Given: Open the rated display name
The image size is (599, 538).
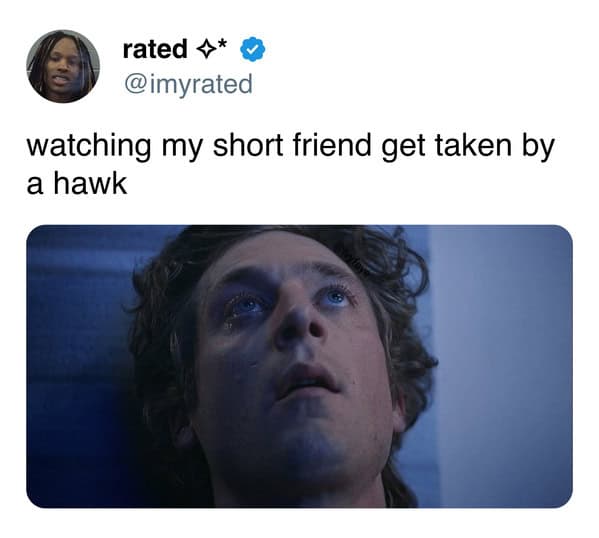Looking at the screenshot, I should pos(155,49).
